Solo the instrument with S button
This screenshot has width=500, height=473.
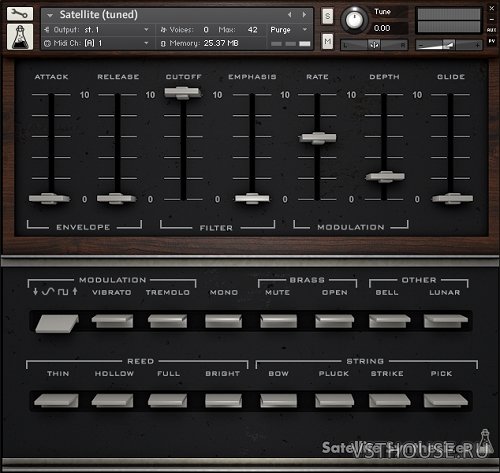(328, 16)
